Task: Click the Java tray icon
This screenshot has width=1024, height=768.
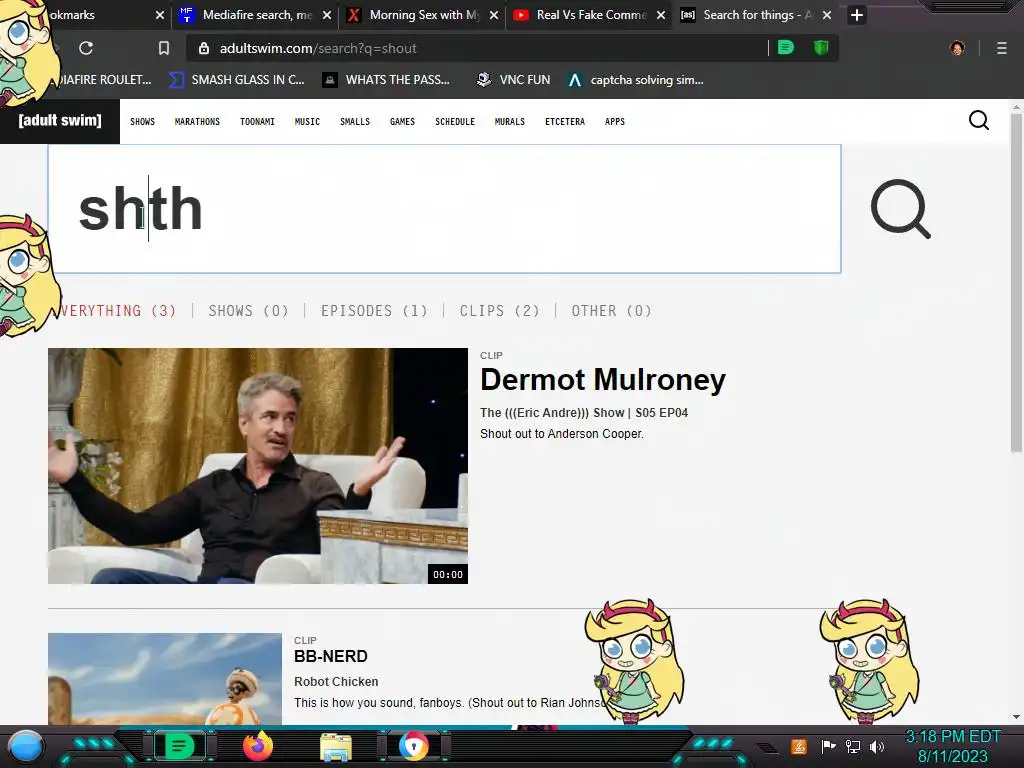Action: tap(799, 746)
